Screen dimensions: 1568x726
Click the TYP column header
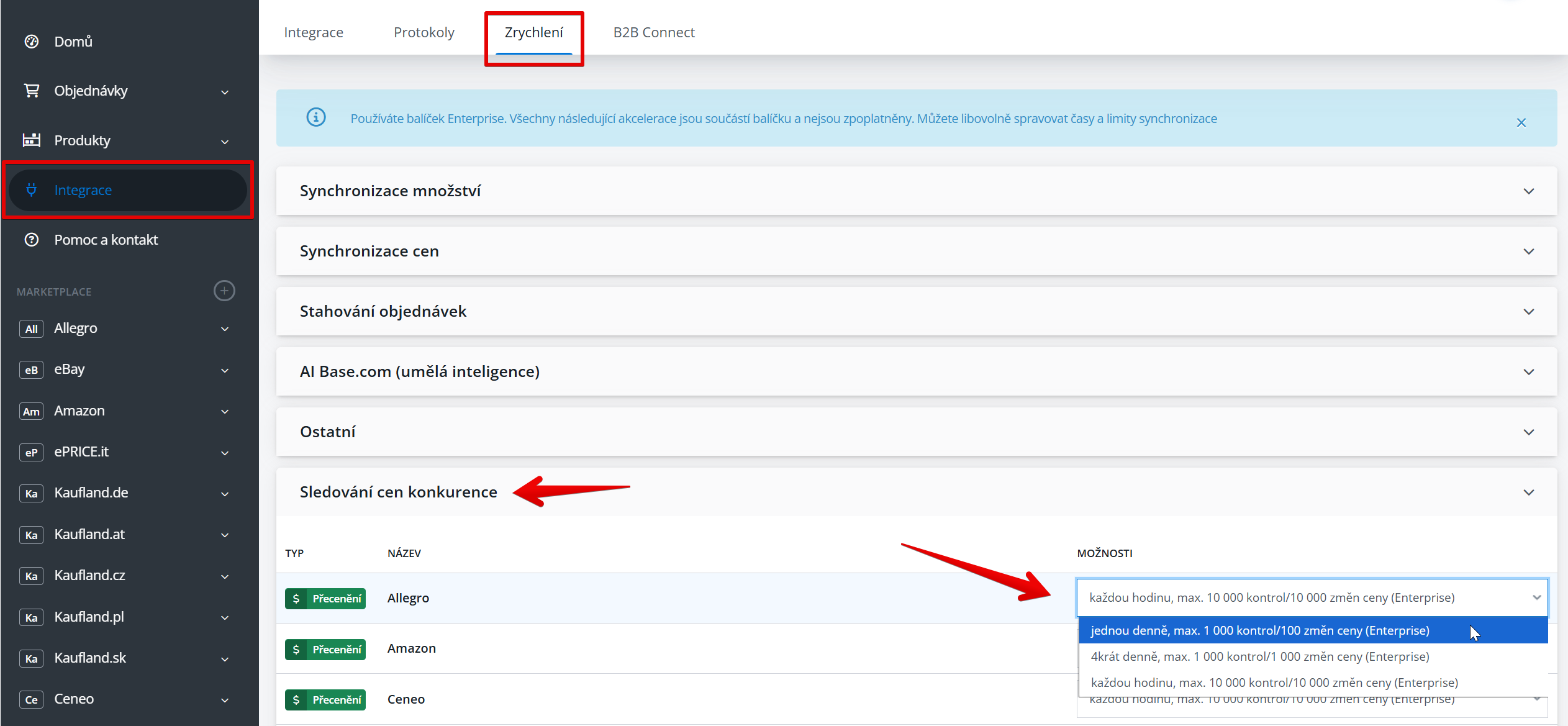(294, 553)
